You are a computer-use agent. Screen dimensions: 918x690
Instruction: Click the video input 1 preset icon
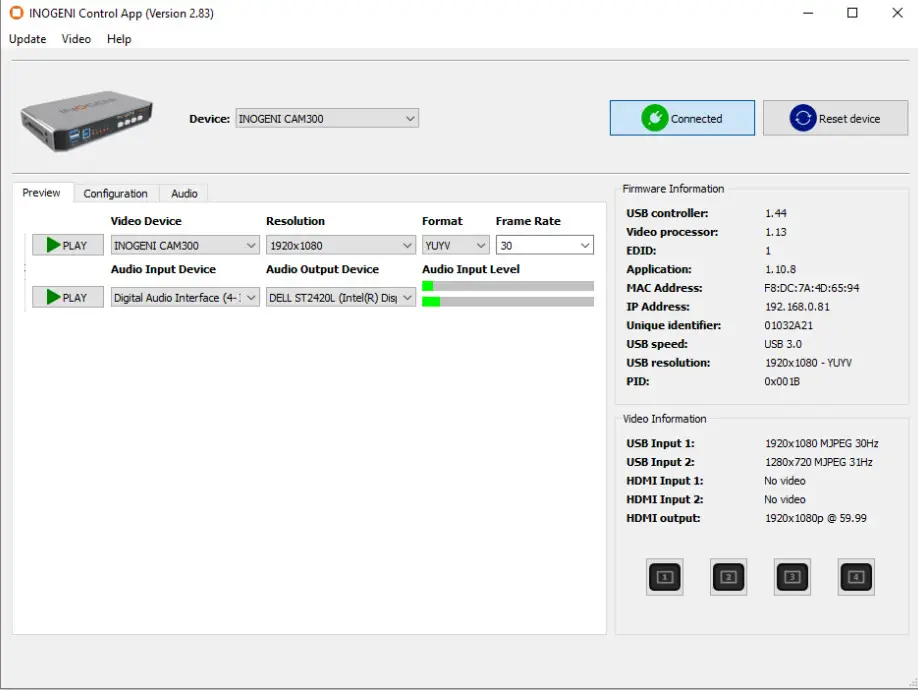664,576
